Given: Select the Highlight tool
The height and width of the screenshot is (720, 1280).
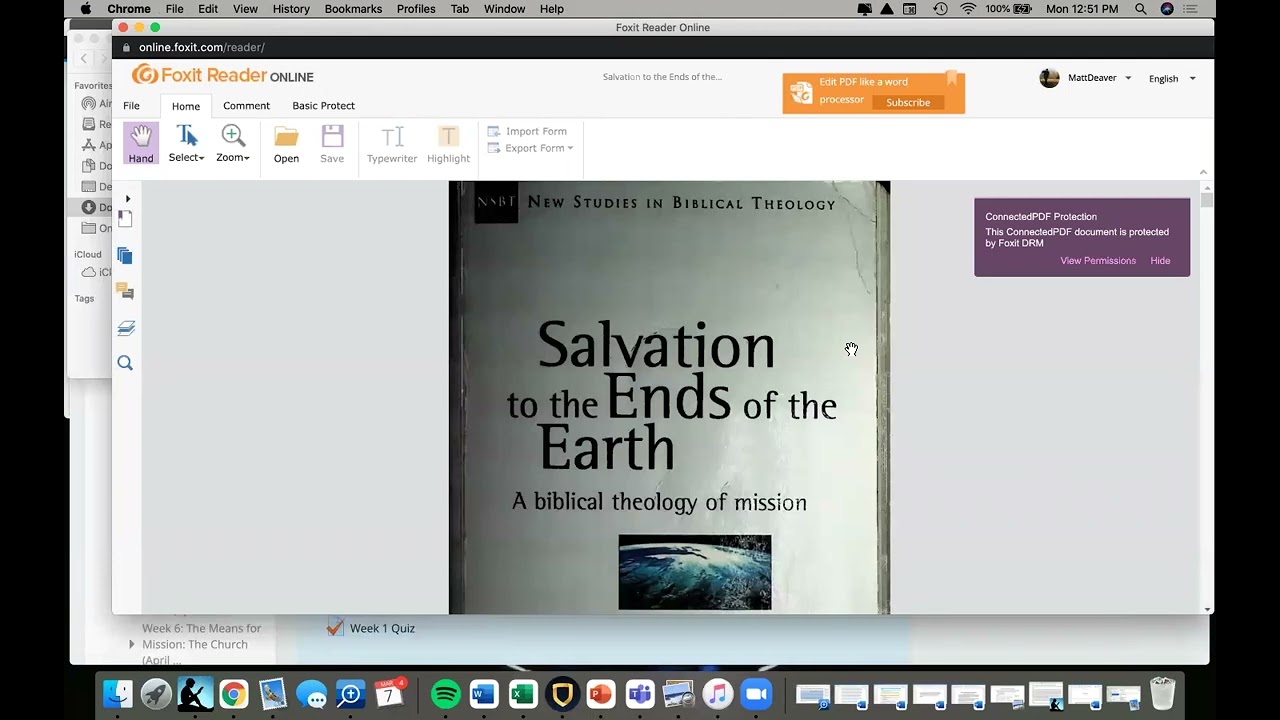Looking at the screenshot, I should click(x=448, y=144).
